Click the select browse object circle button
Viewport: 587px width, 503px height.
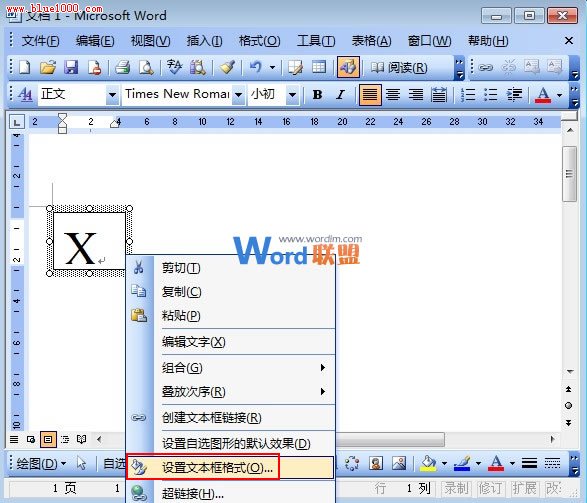point(569,406)
